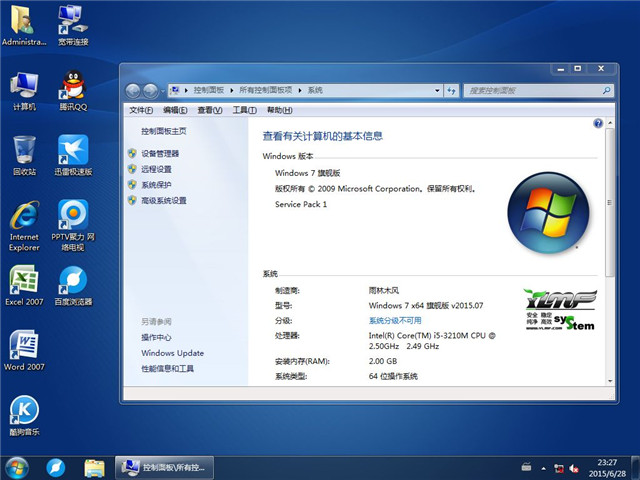Click the network status tray icon
640x480 pixels.
pos(559,468)
